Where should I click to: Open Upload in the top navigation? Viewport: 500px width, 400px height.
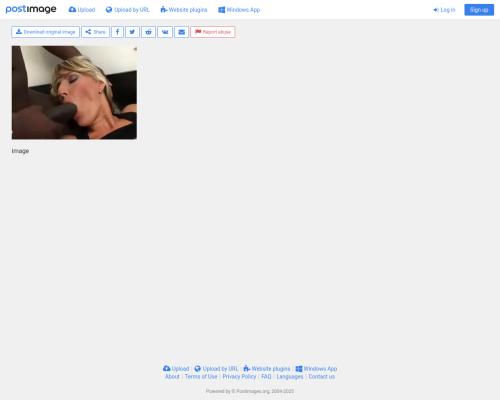click(82, 10)
